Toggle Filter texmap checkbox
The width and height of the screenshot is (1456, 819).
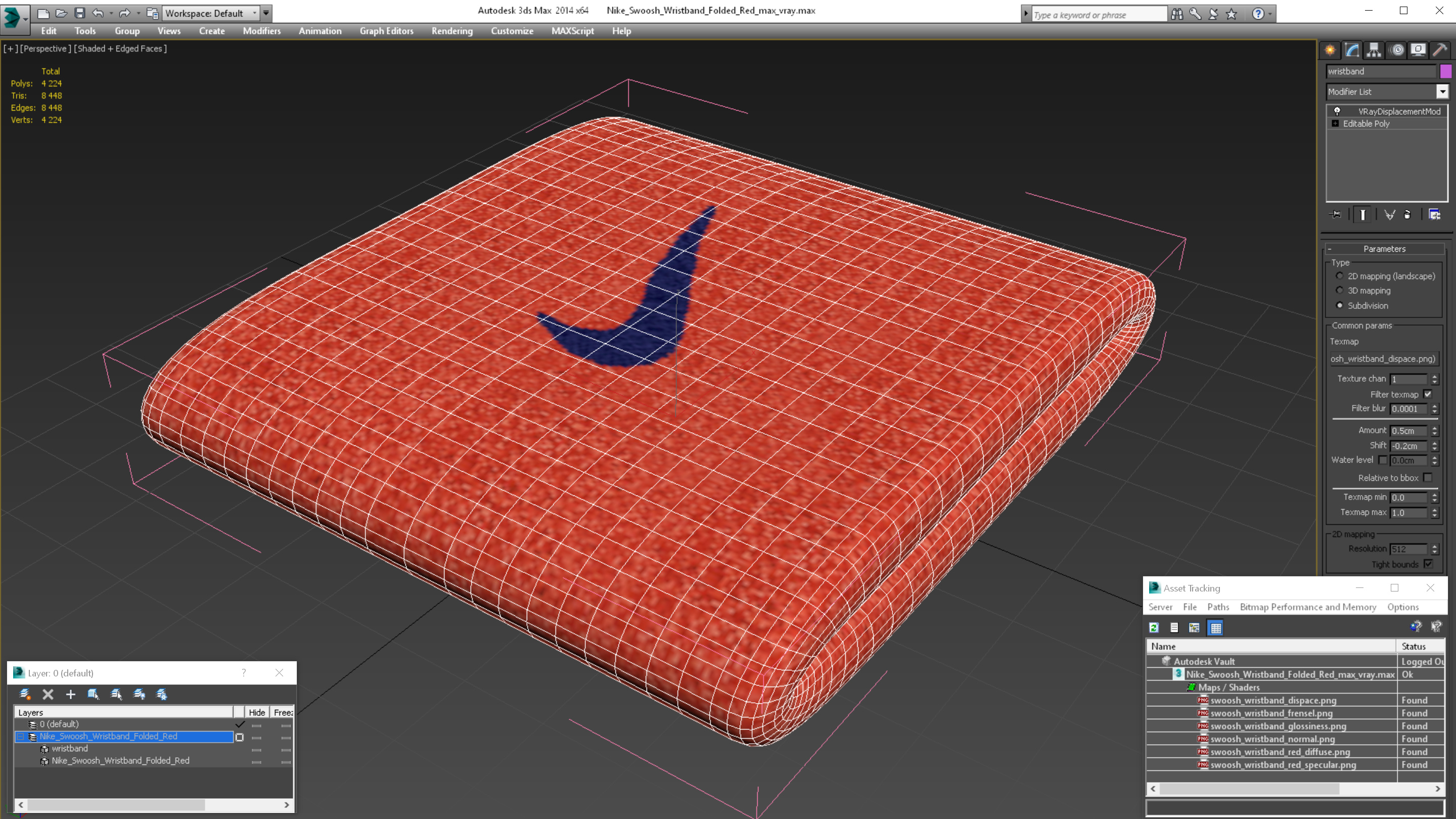tap(1428, 394)
